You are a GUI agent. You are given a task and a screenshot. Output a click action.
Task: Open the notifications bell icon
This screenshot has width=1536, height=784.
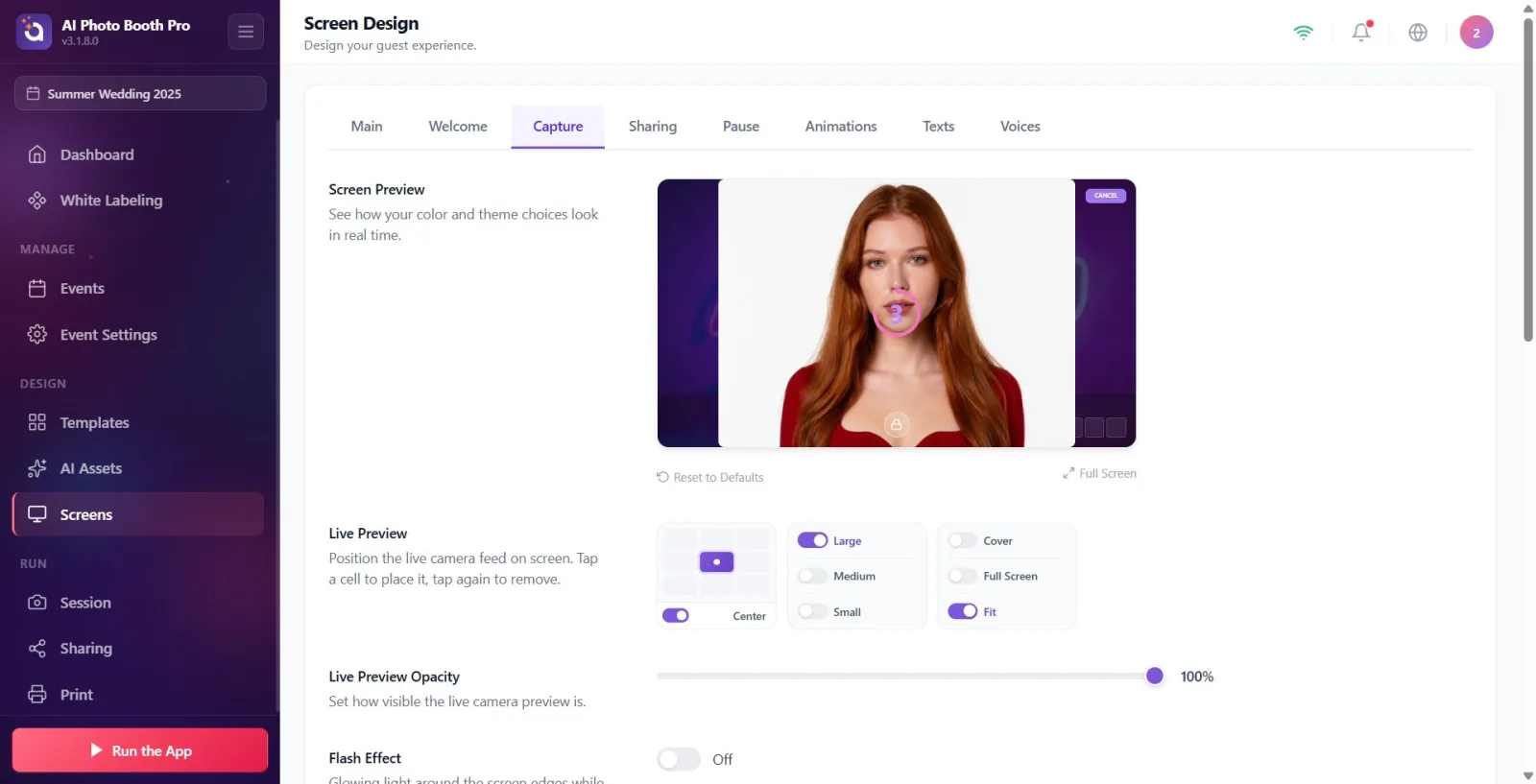(x=1361, y=32)
